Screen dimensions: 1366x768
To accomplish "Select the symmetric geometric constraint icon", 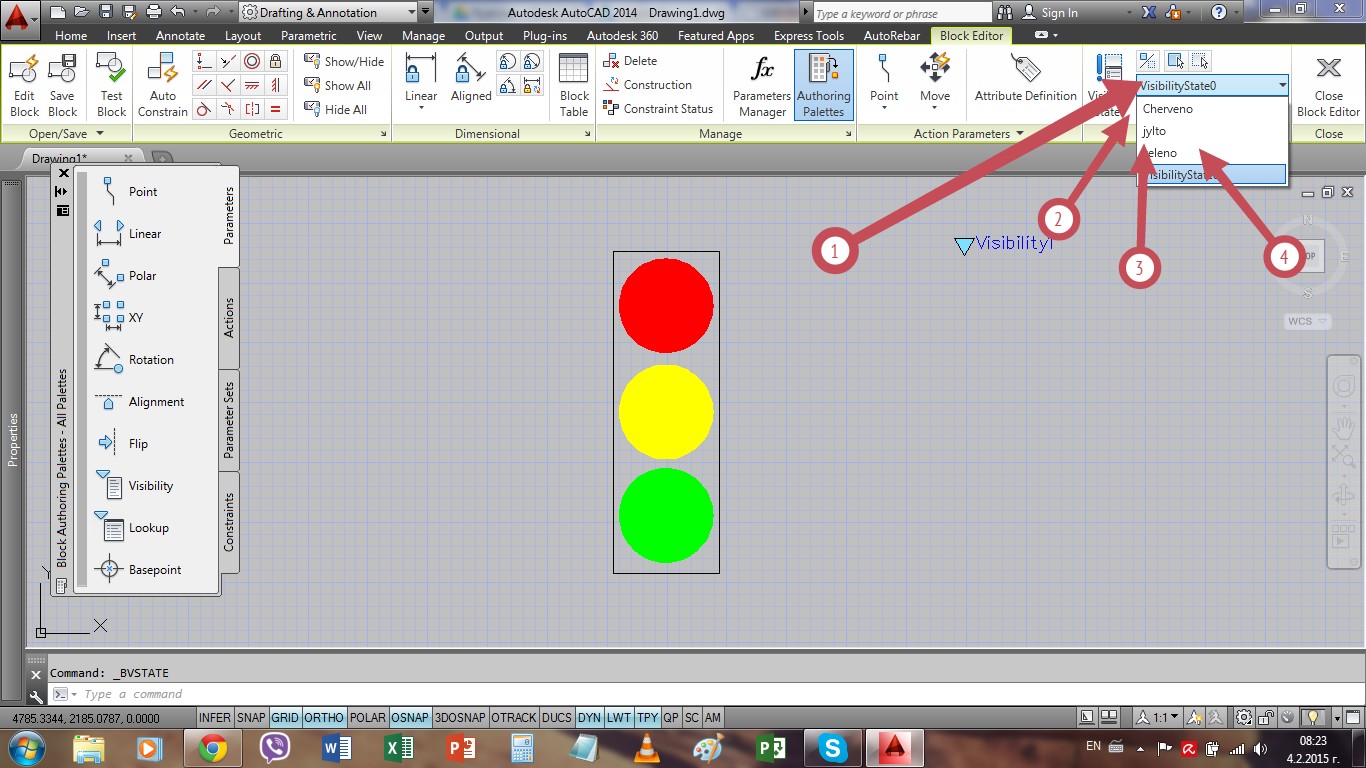I will 252,109.
